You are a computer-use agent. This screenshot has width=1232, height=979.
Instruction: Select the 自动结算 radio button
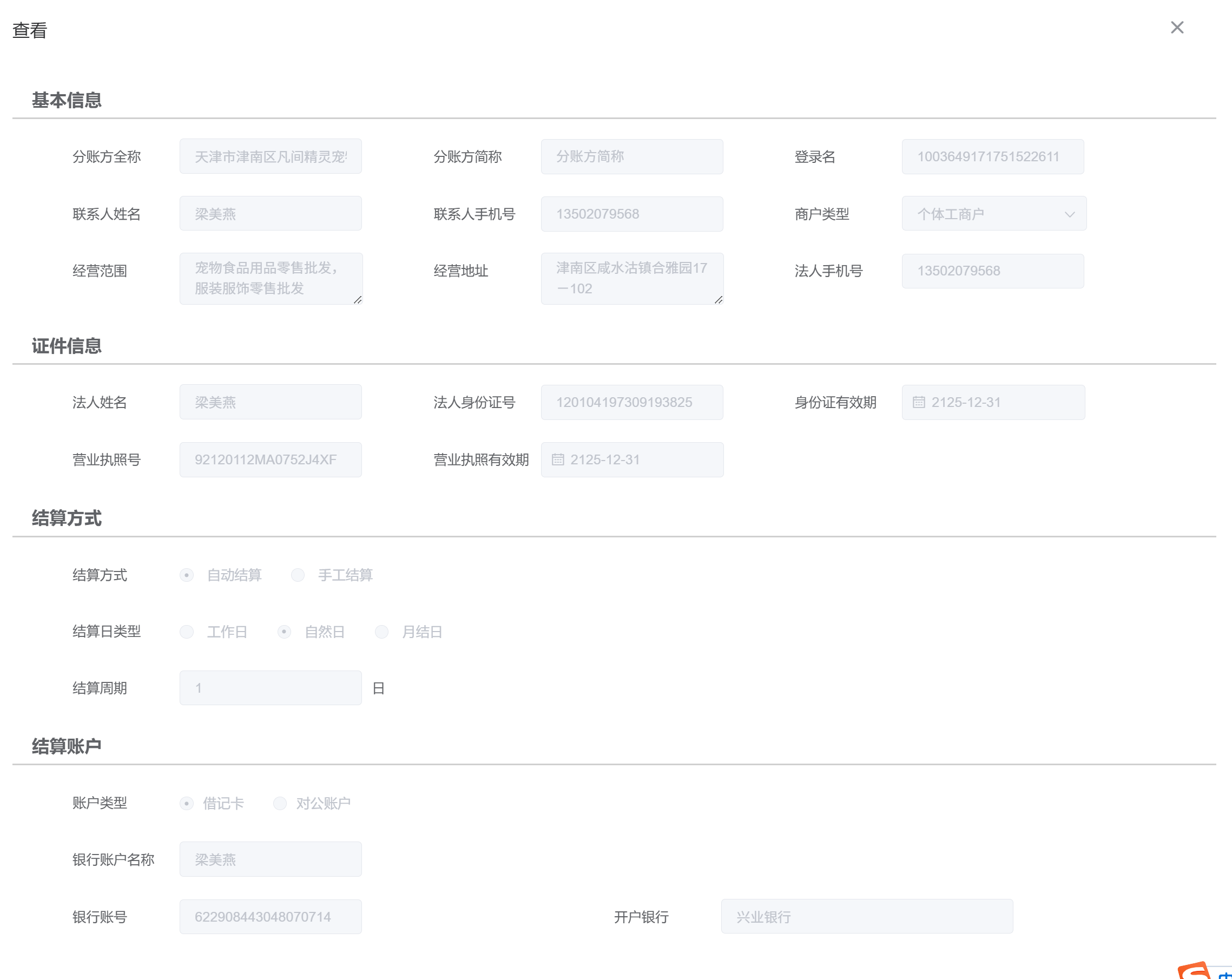(x=187, y=575)
